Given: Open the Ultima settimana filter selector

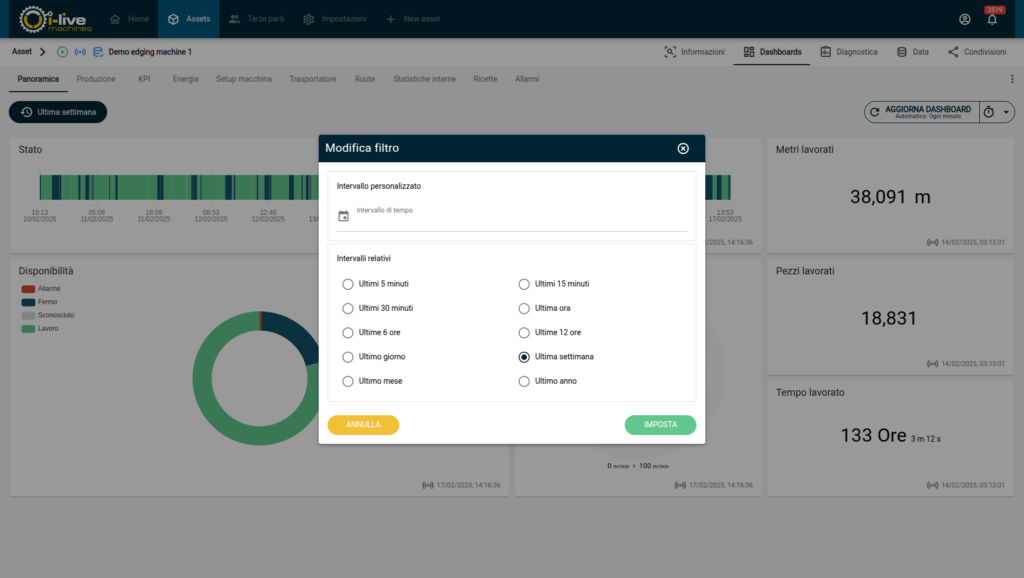Looking at the screenshot, I should click(58, 112).
